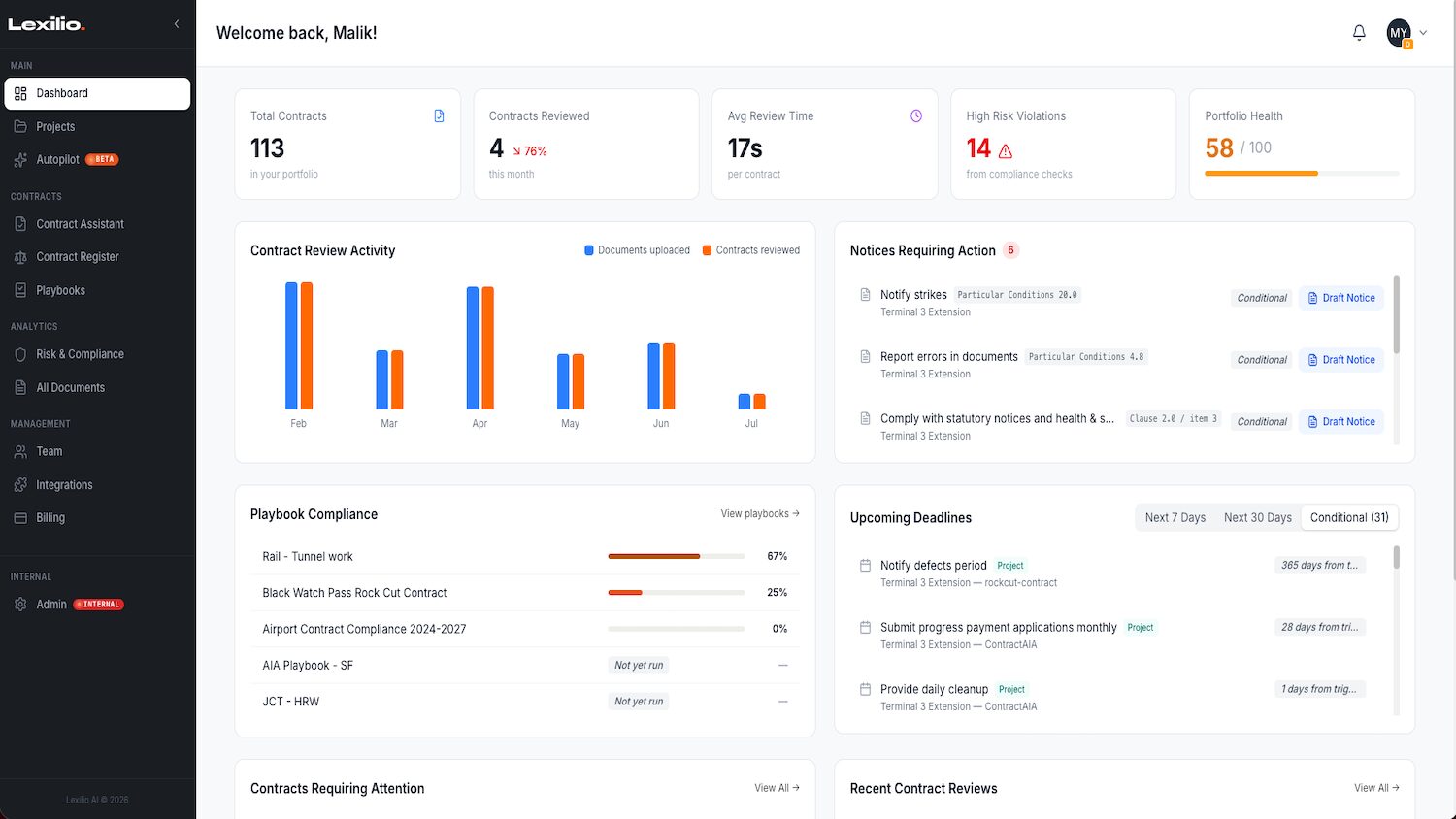Viewport: 1456px width, 819px height.
Task: Click the Dashboard grid icon in sidebar
Action: click(x=20, y=94)
